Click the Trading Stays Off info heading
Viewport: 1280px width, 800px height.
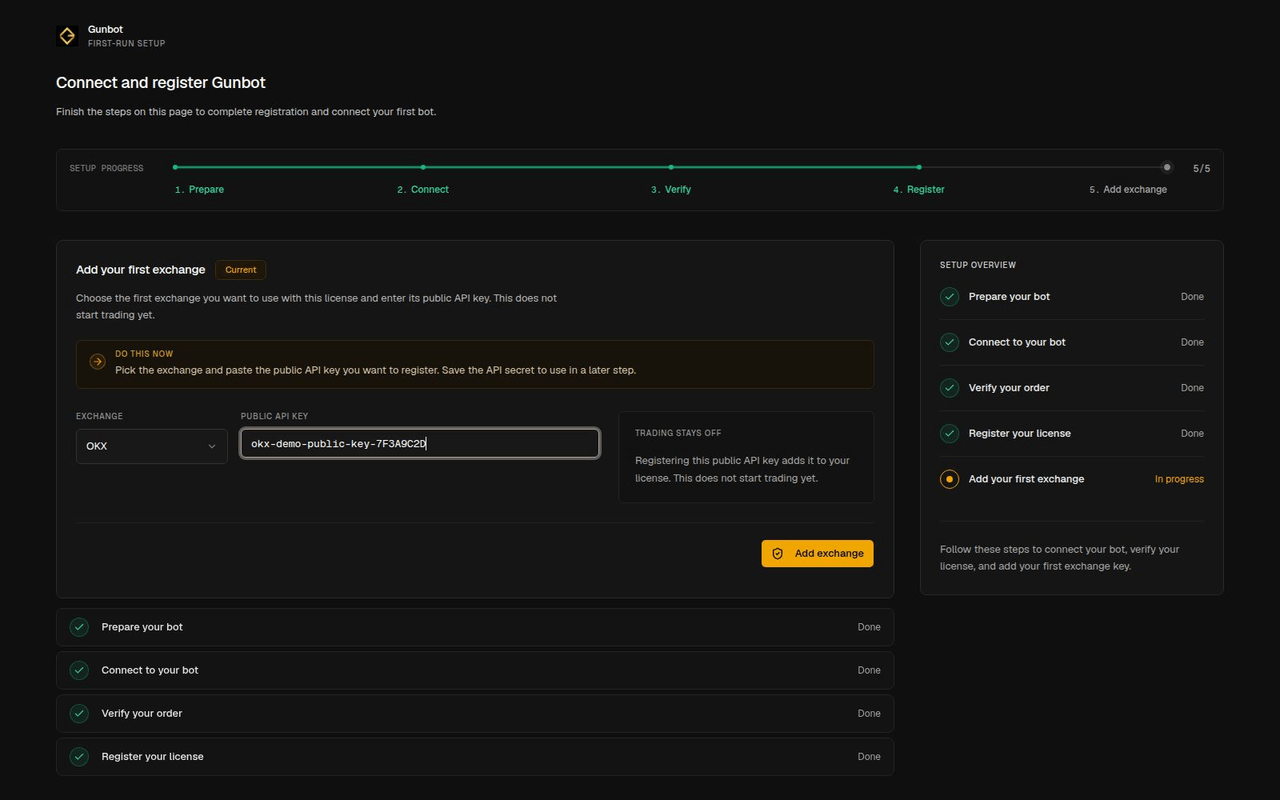[x=678, y=433]
